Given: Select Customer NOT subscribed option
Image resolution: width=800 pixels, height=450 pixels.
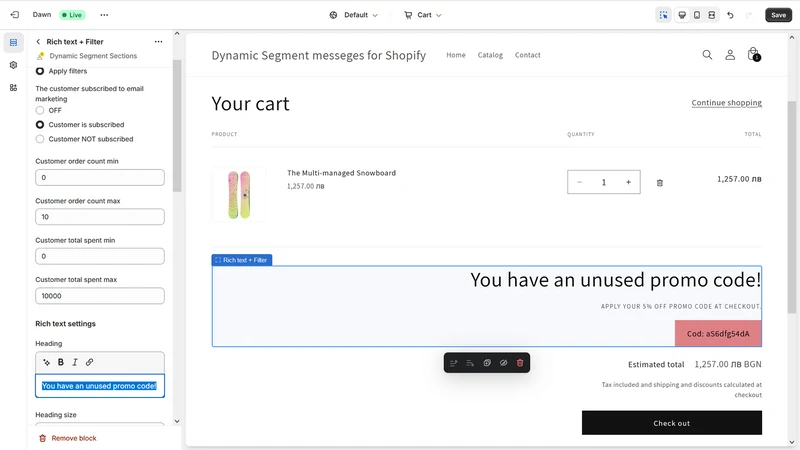Looking at the screenshot, I should 40,139.
